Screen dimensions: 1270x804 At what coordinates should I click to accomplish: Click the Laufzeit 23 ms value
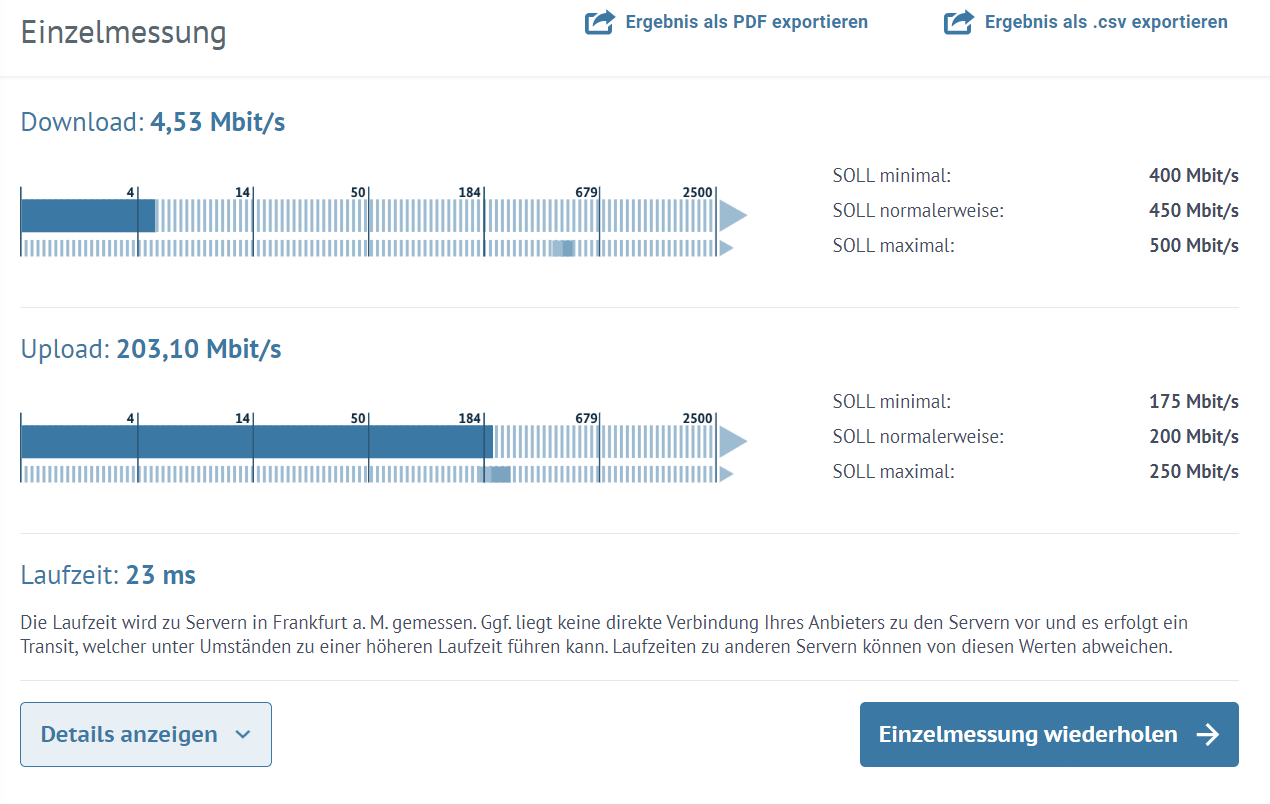161,575
